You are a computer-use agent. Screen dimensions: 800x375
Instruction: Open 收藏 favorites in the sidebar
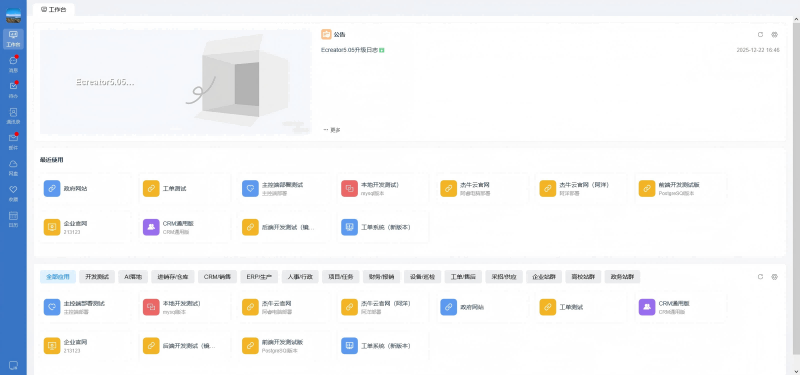point(13,194)
